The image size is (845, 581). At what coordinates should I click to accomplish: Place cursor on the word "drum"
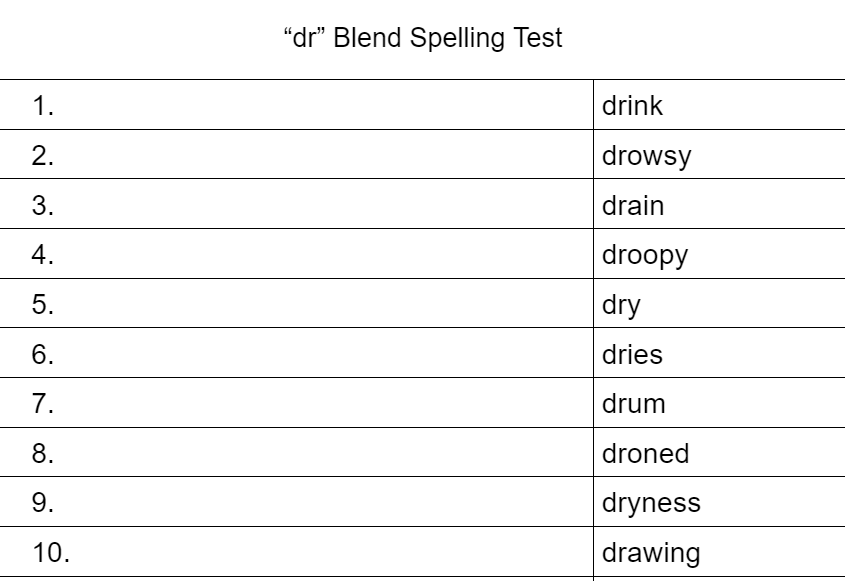tap(634, 404)
